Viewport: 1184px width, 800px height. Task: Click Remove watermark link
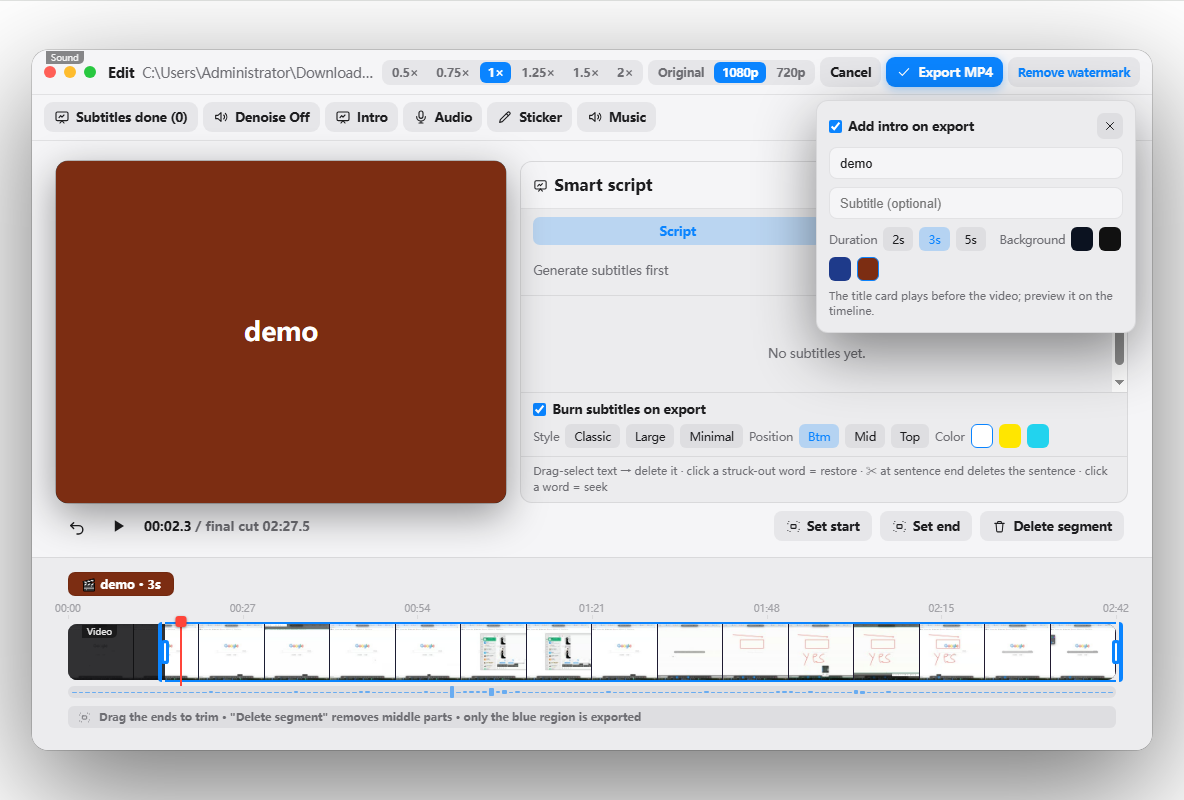[1074, 73]
